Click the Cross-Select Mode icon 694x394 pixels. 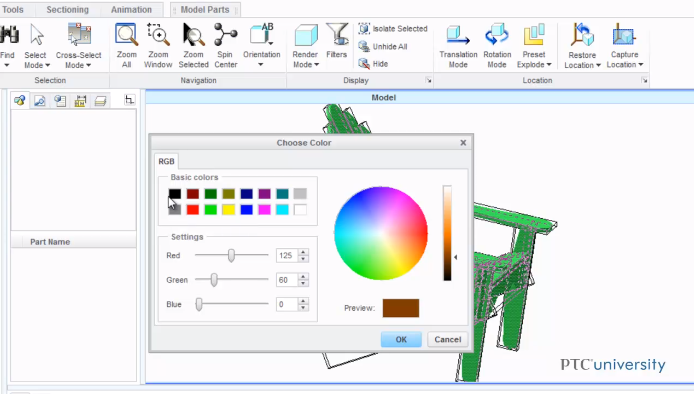point(79,35)
